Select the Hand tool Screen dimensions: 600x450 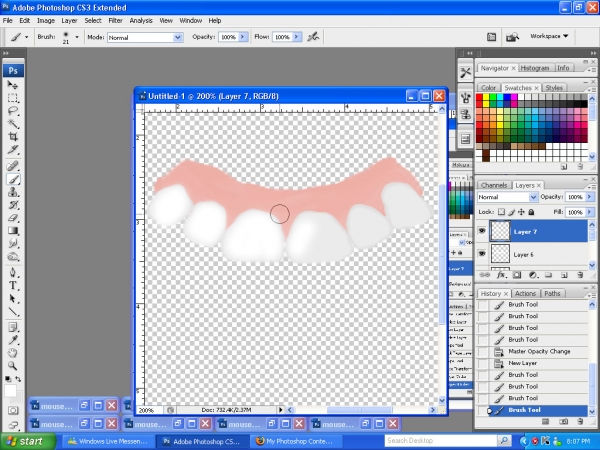point(13,353)
